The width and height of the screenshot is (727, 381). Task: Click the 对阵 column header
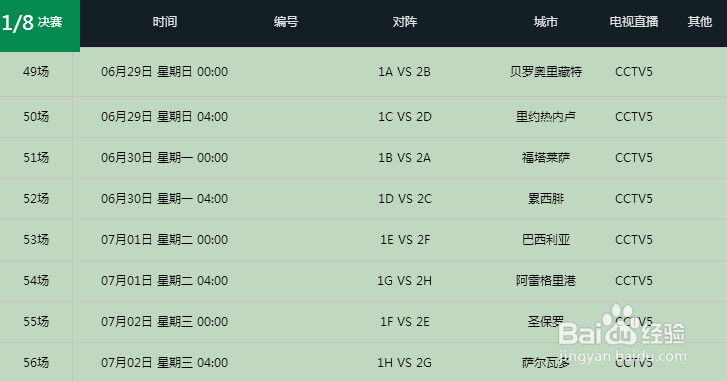click(405, 22)
